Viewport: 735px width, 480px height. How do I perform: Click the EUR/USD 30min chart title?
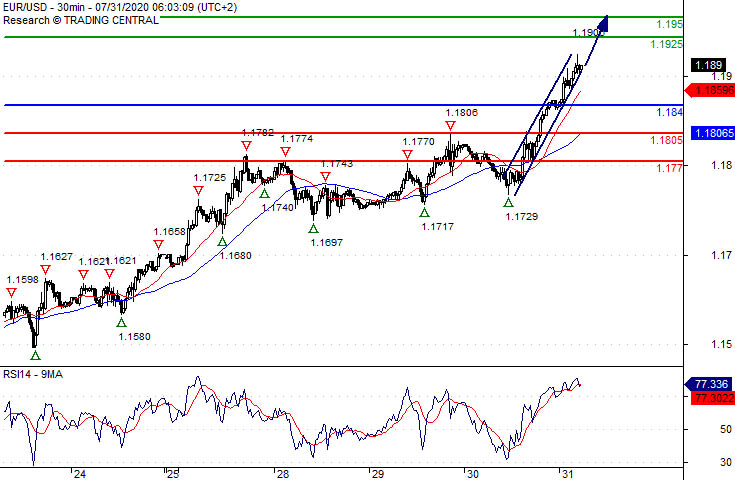point(120,7)
